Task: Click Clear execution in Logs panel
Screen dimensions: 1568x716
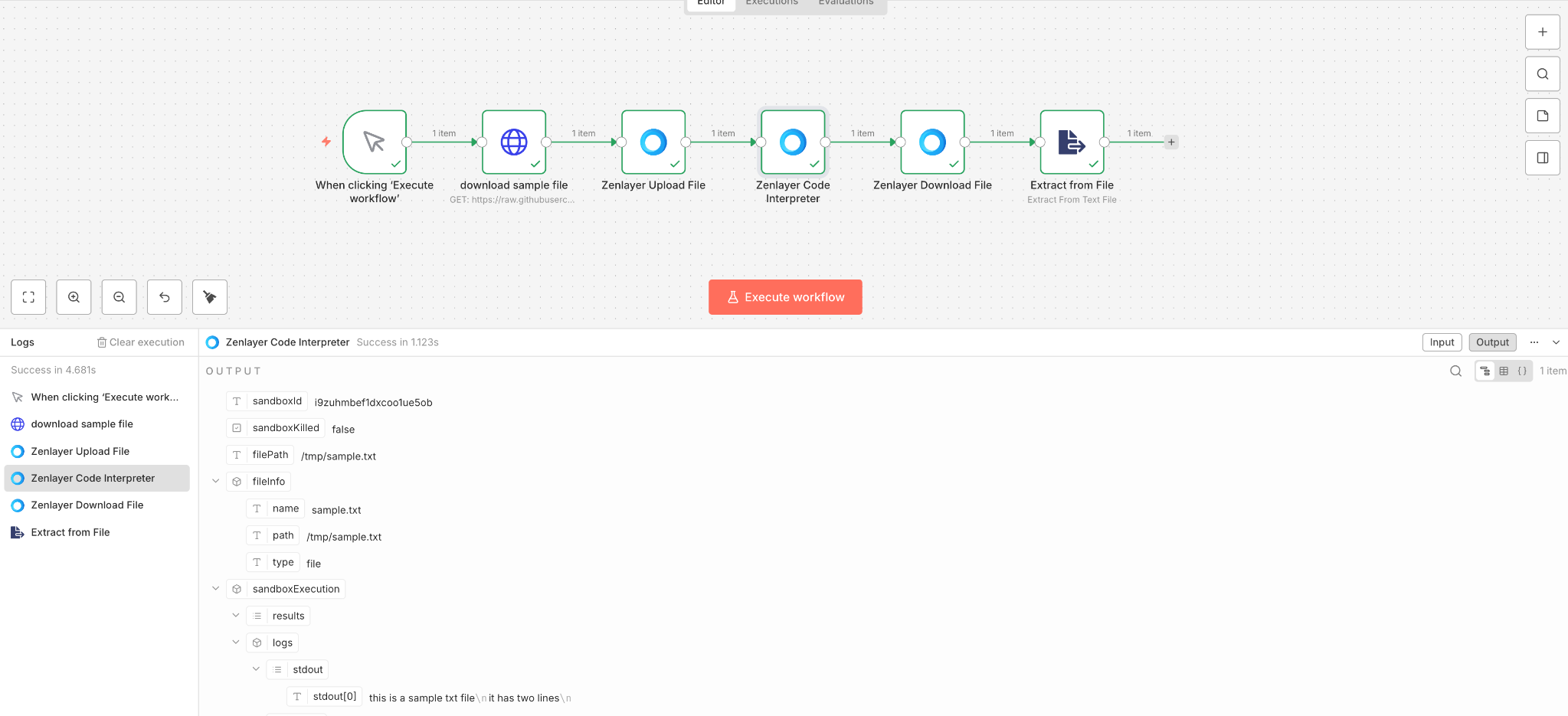Action: click(141, 342)
